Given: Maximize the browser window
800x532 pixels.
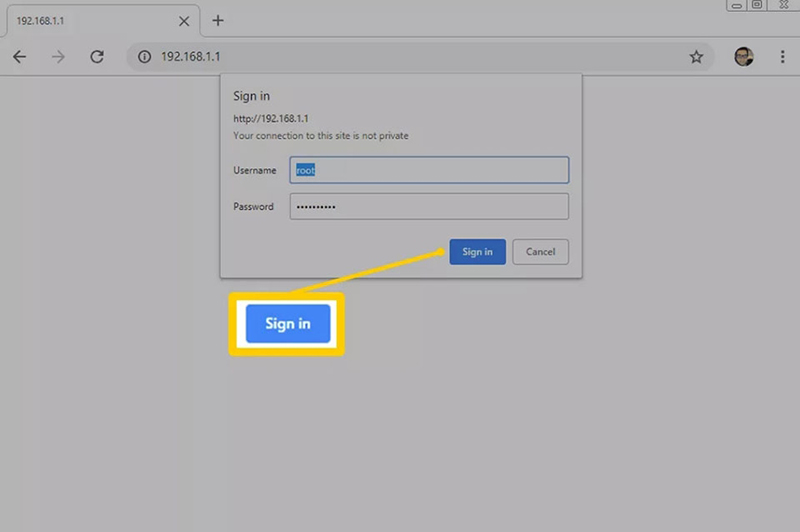Looking at the screenshot, I should pyautogui.click(x=756, y=5).
